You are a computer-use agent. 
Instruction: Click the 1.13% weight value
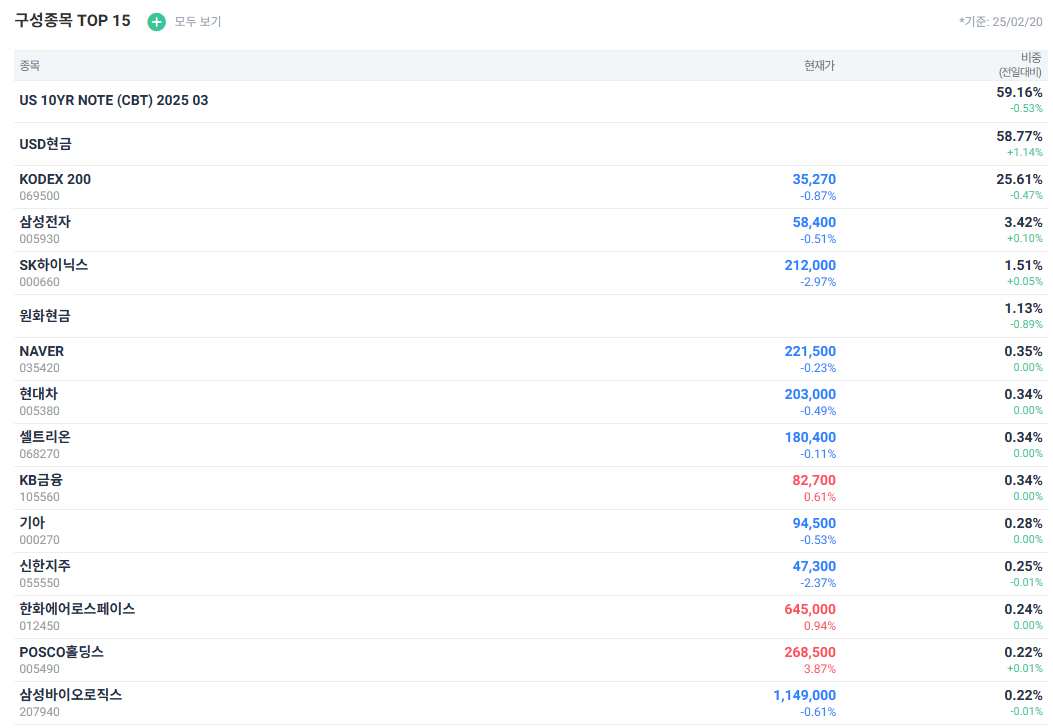[x=1023, y=308]
